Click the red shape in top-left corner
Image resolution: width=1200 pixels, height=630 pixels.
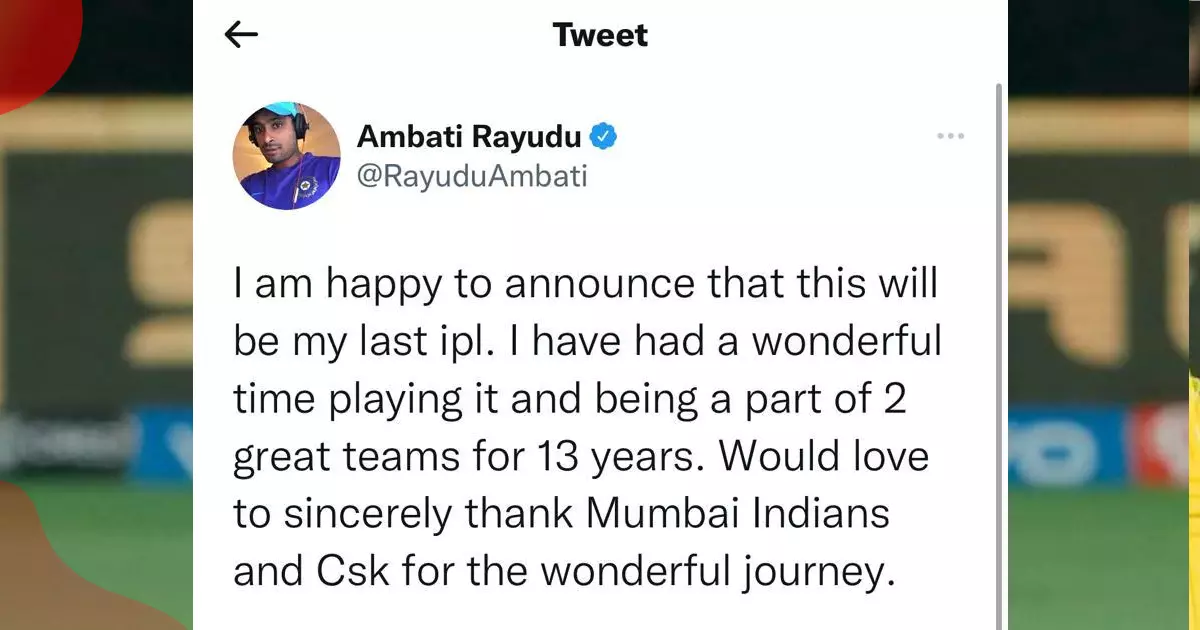(35, 45)
